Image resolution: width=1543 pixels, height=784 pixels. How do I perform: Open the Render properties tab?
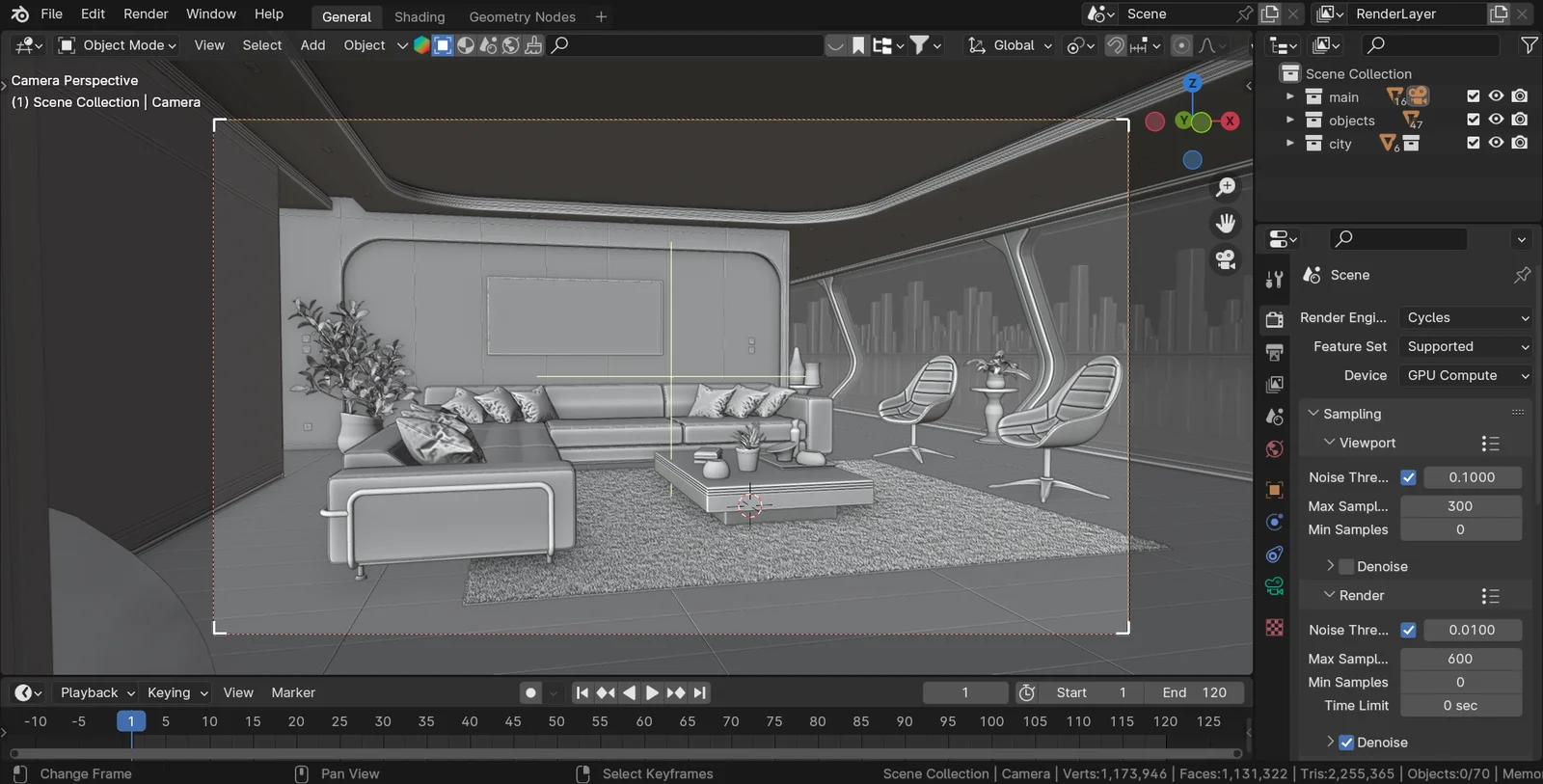pos(1274,319)
